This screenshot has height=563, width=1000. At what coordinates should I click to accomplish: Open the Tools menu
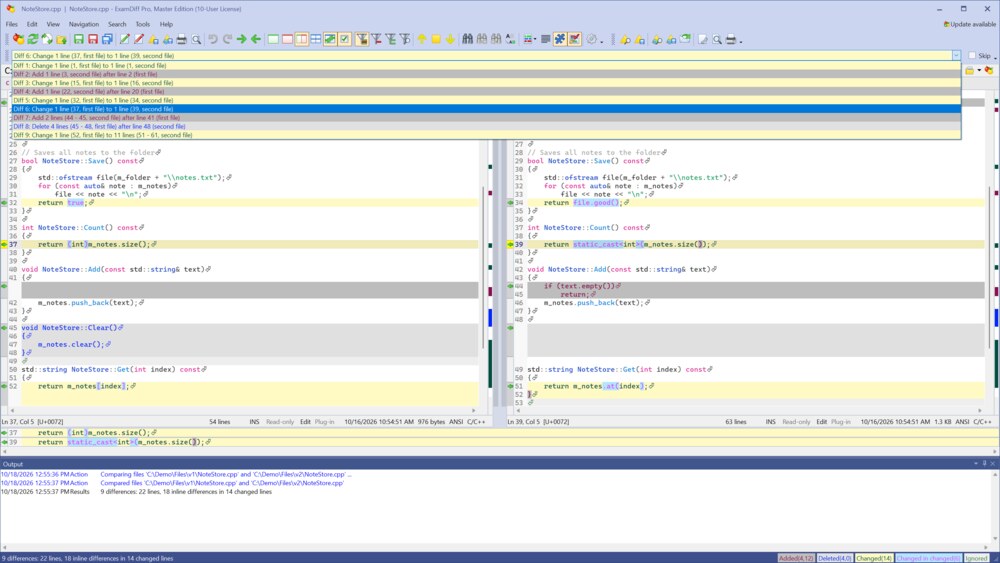(142, 24)
